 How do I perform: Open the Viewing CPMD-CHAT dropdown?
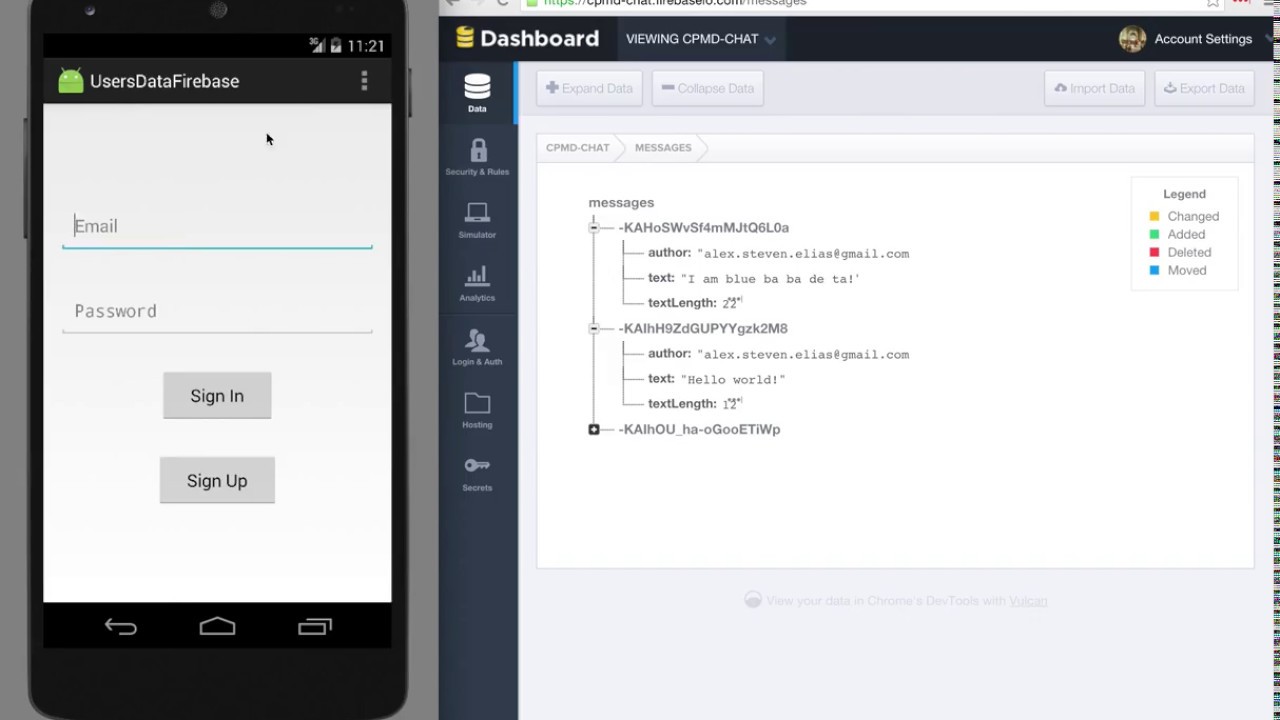[700, 39]
